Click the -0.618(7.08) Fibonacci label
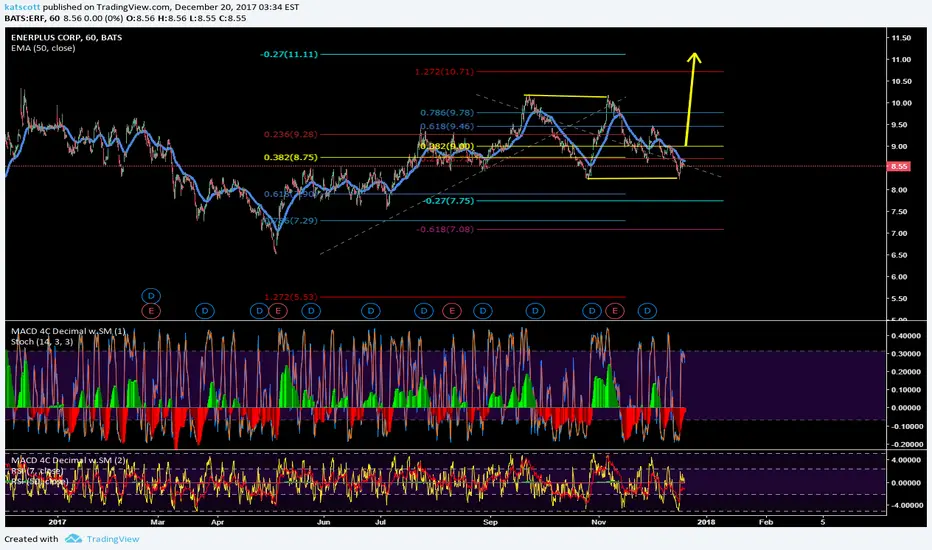932x550 pixels. pos(445,229)
